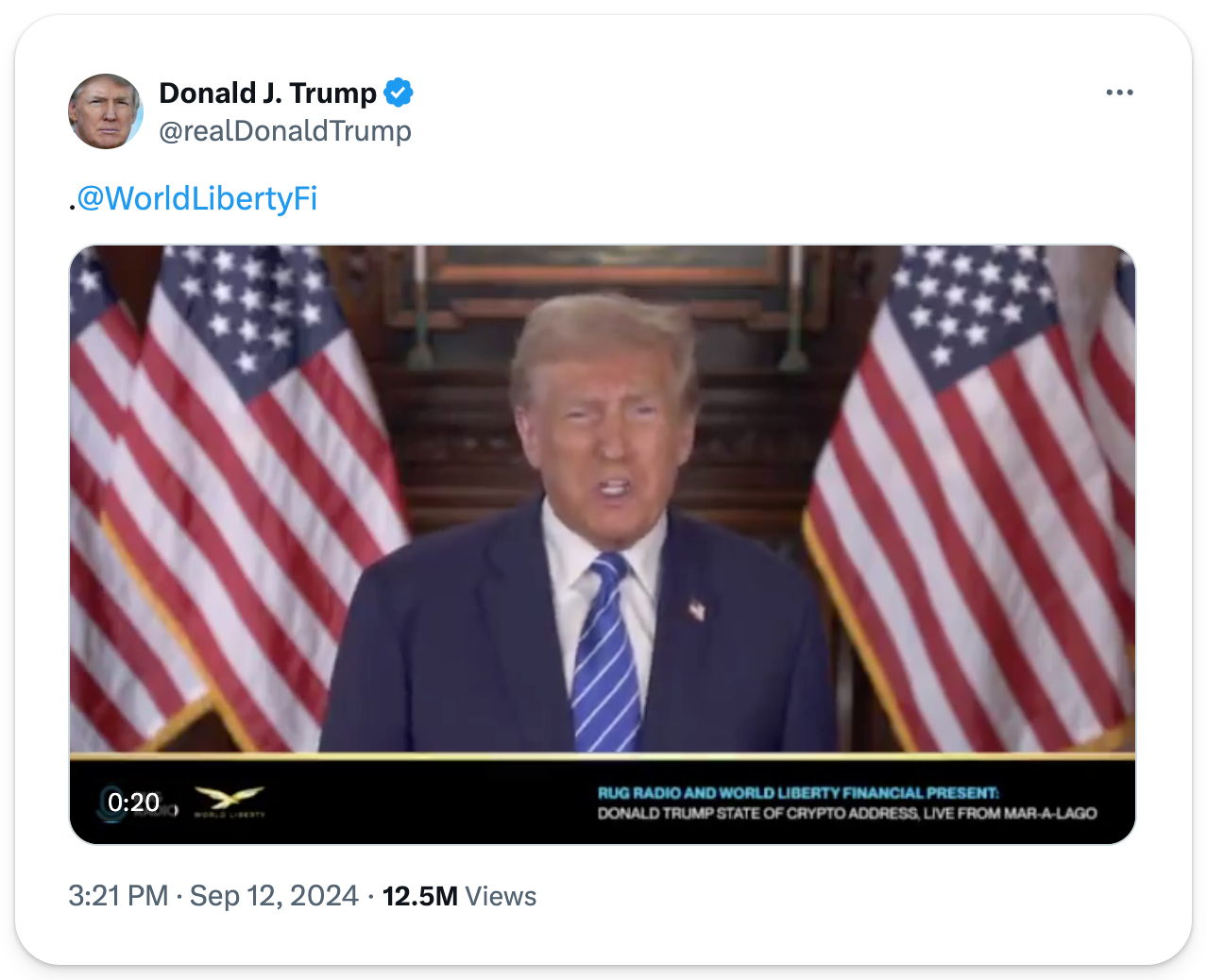Select the flag lapel pin on suit
The image size is (1207, 980).
click(697, 610)
